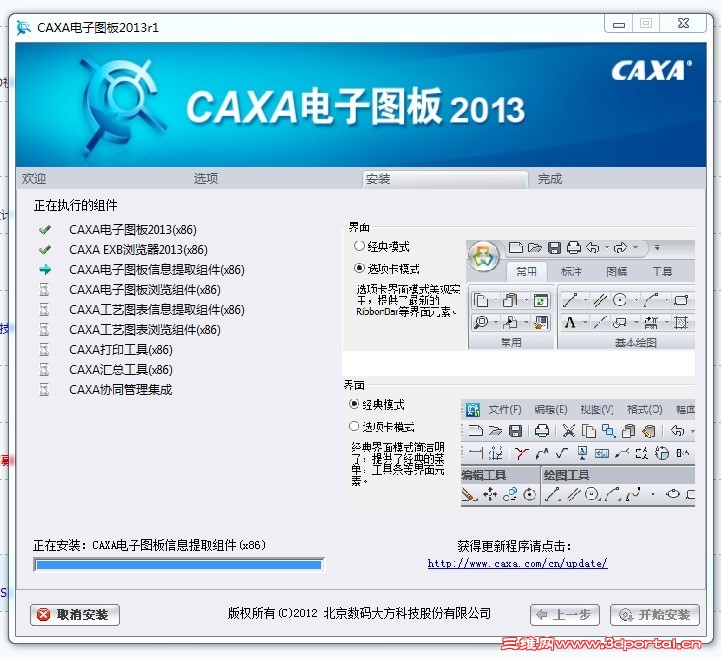Expand the Circle tool dropdown arrow in ribbon preview

pos(636,301)
